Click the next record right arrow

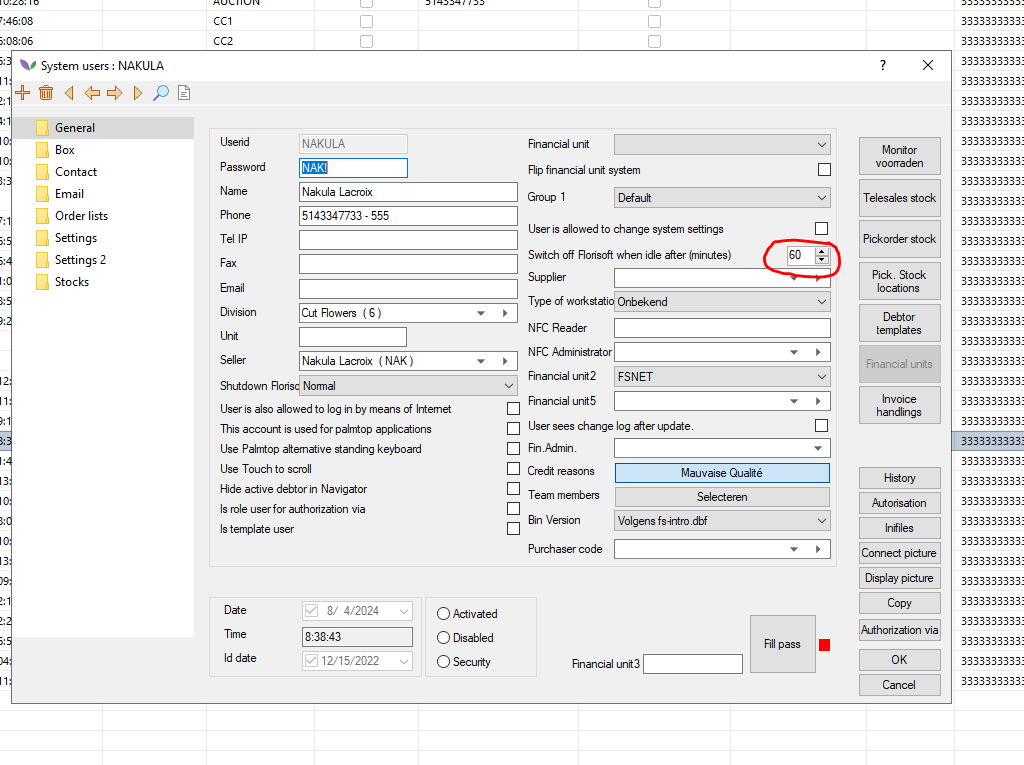tap(115, 93)
